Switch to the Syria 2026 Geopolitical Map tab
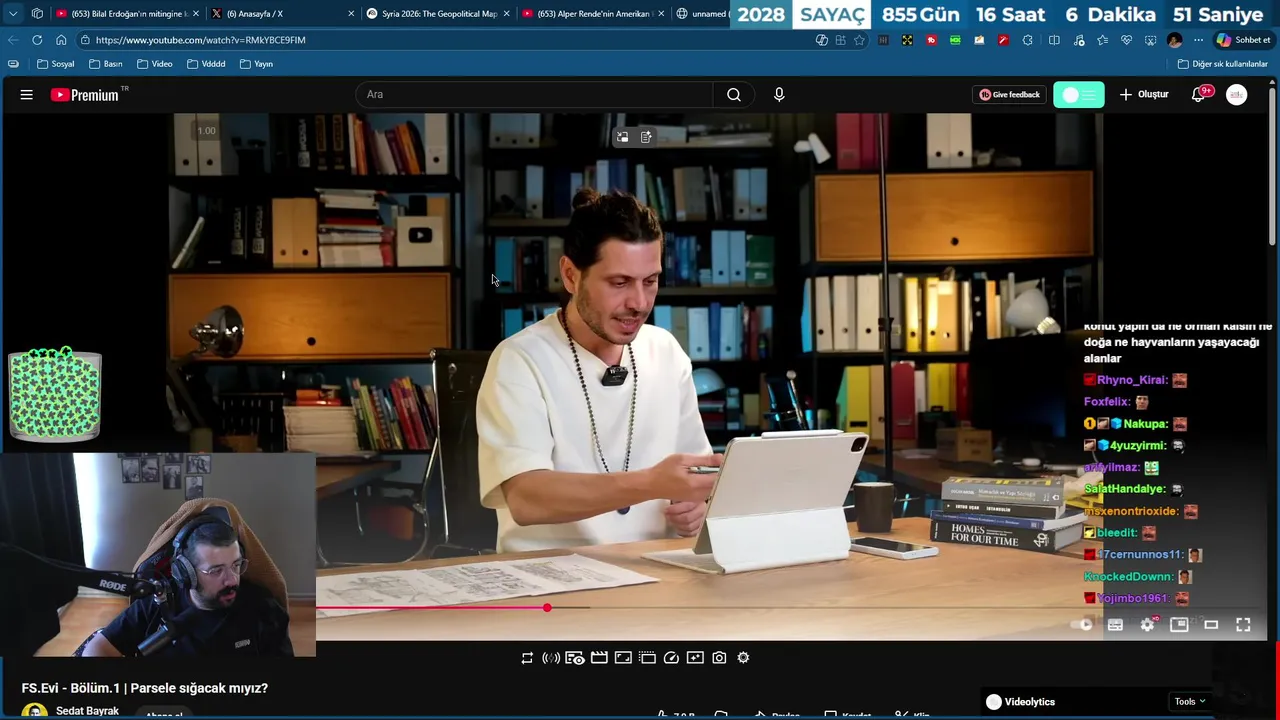The image size is (1280, 720). pyautogui.click(x=439, y=14)
